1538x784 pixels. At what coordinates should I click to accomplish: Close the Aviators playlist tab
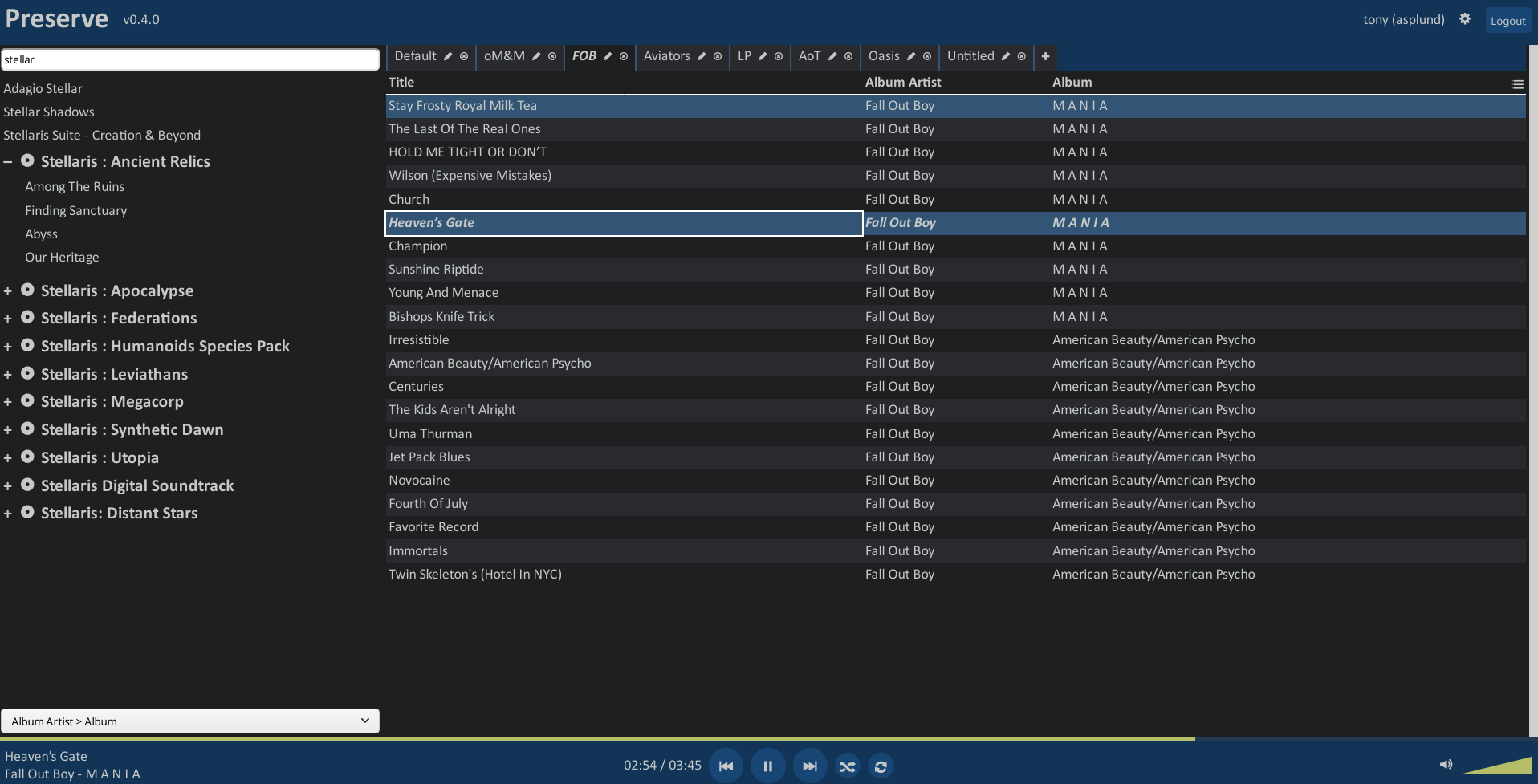pyautogui.click(x=718, y=56)
